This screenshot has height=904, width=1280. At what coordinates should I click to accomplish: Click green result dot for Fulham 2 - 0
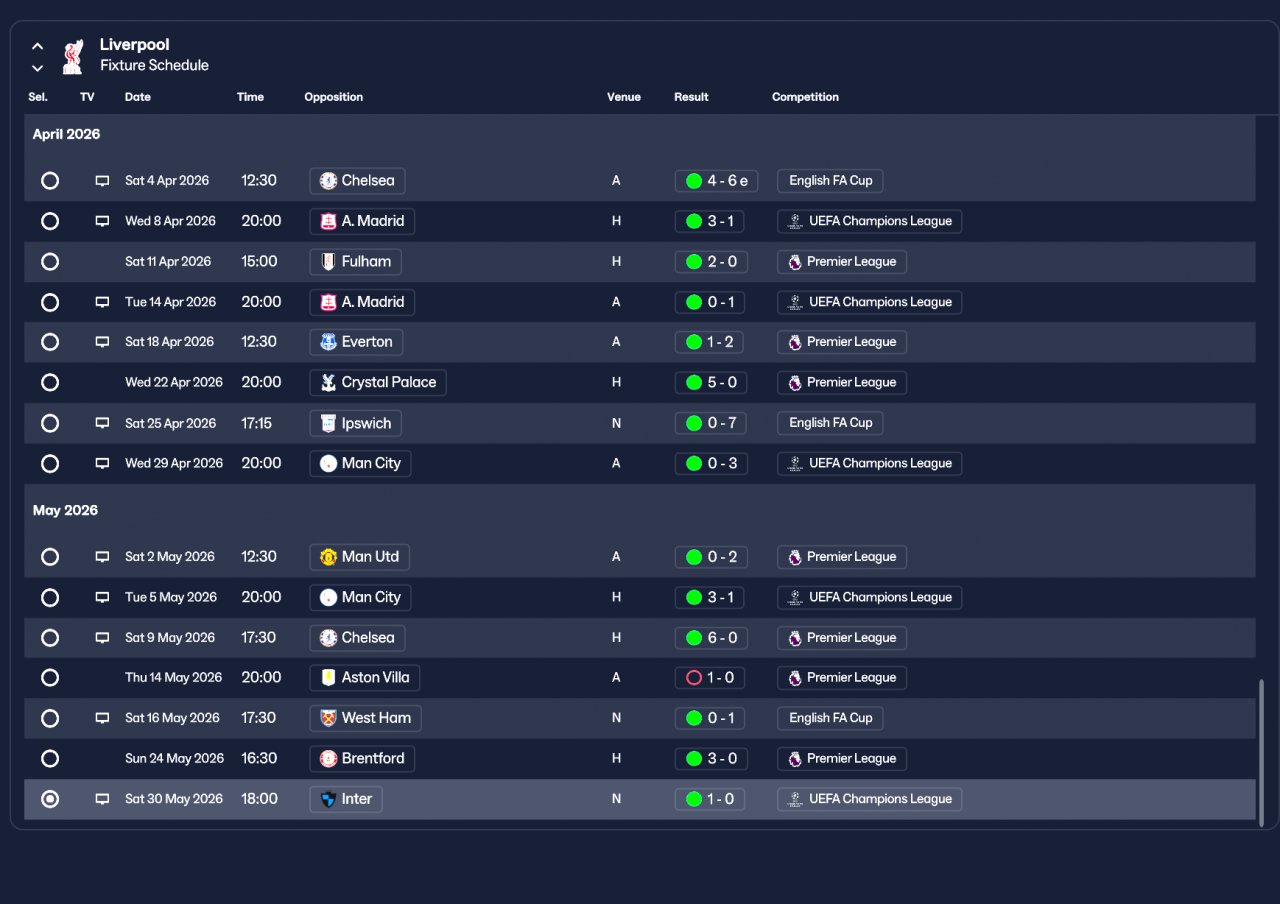(694, 262)
